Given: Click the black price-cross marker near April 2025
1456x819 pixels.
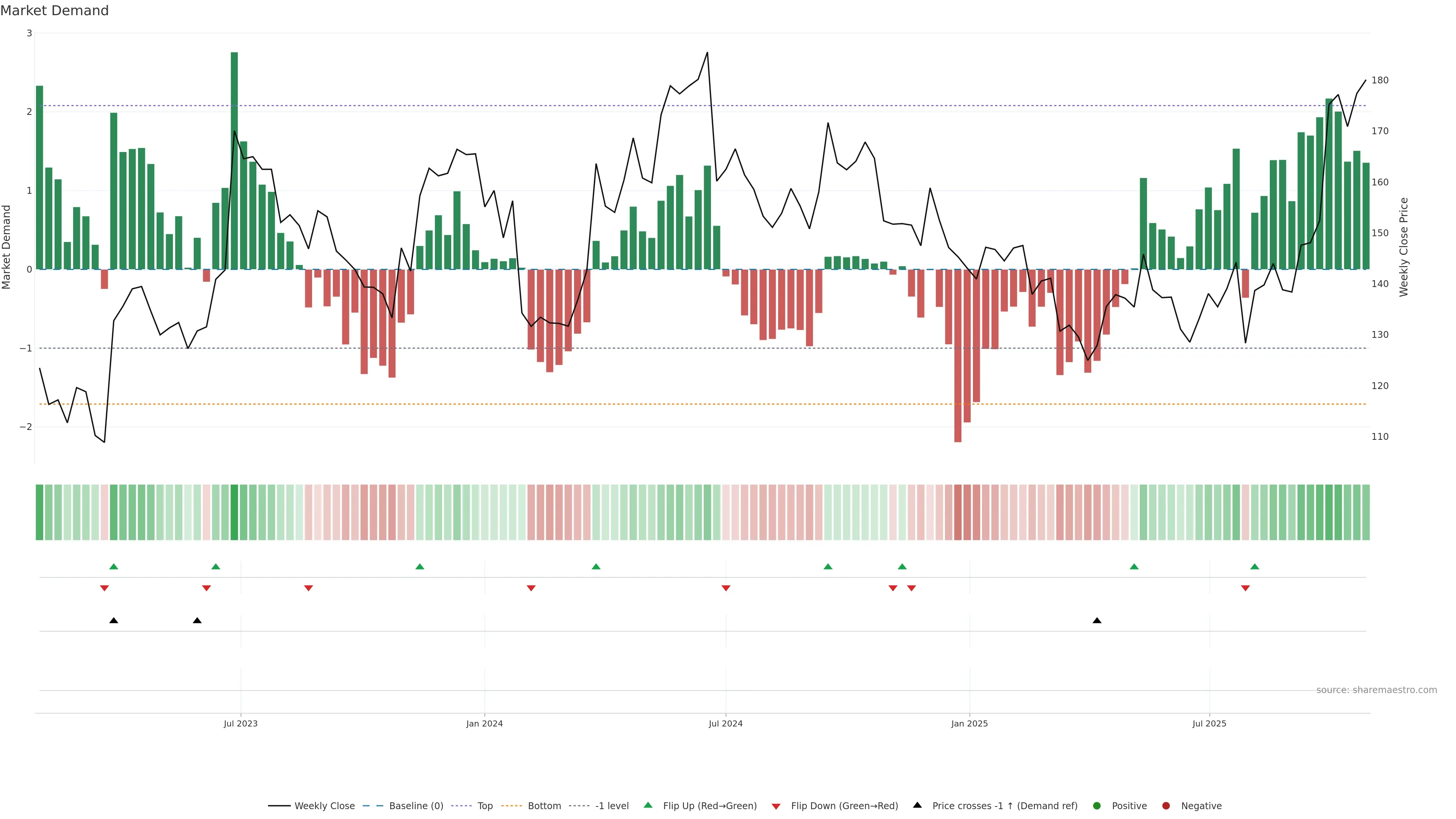Looking at the screenshot, I should point(1097,621).
